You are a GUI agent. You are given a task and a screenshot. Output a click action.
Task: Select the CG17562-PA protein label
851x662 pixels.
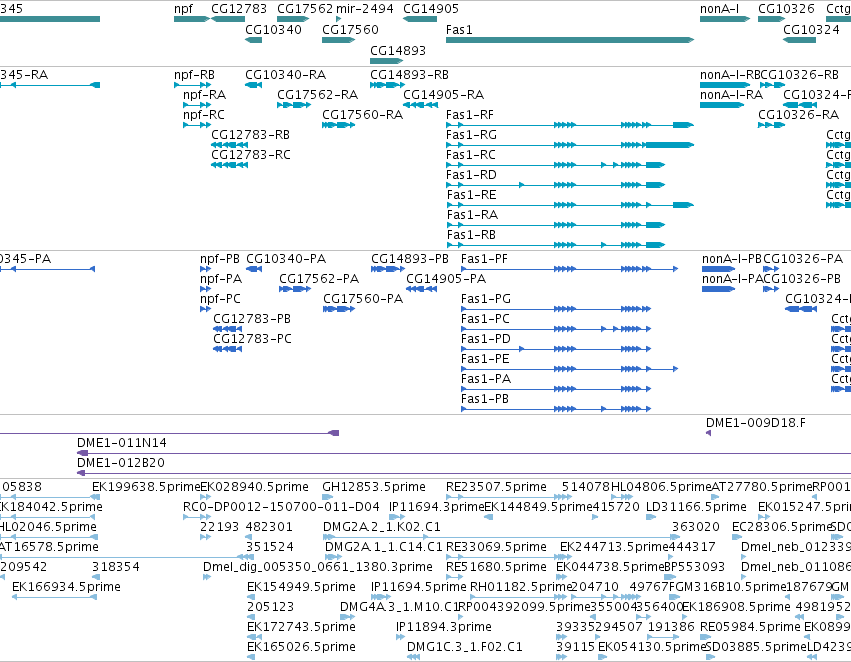pos(319,279)
